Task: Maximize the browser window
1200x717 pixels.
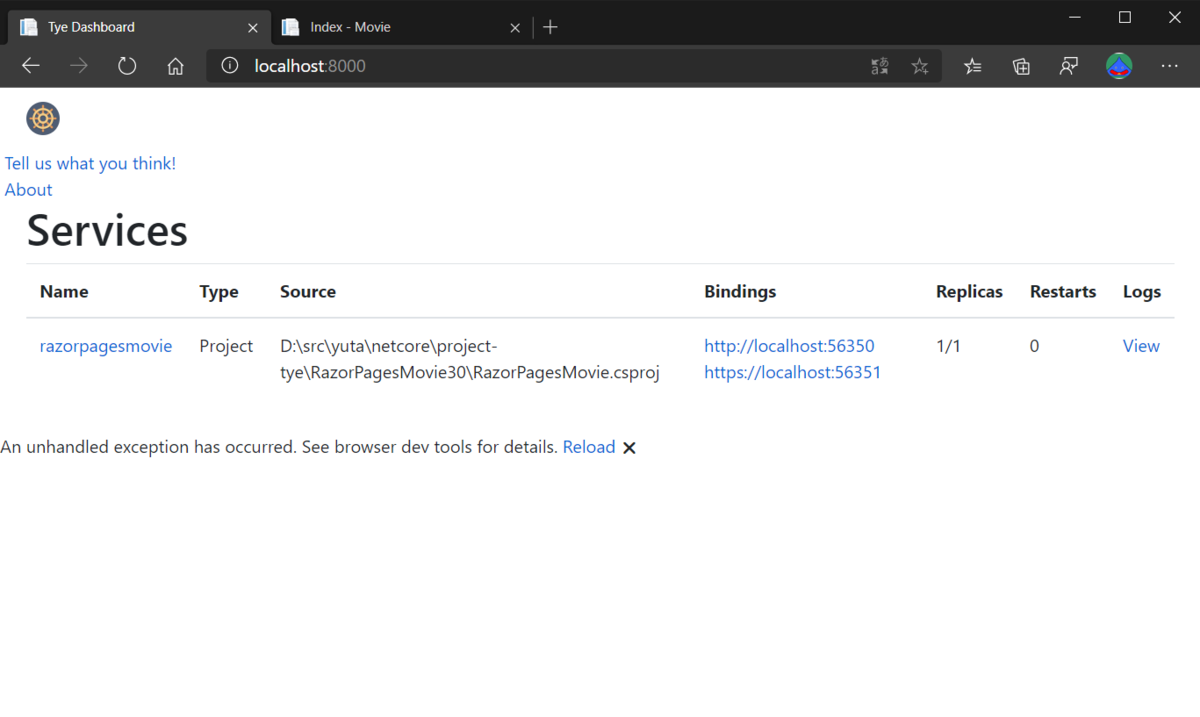Action: [1125, 17]
